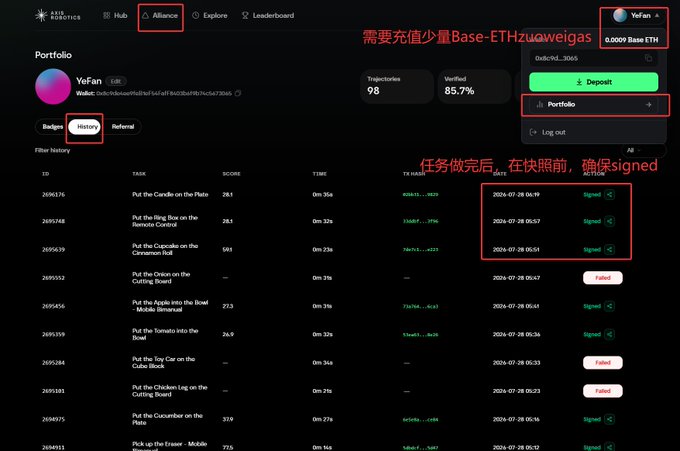Share the signed trajectory 2694975
The image size is (680, 451).
coord(609,419)
